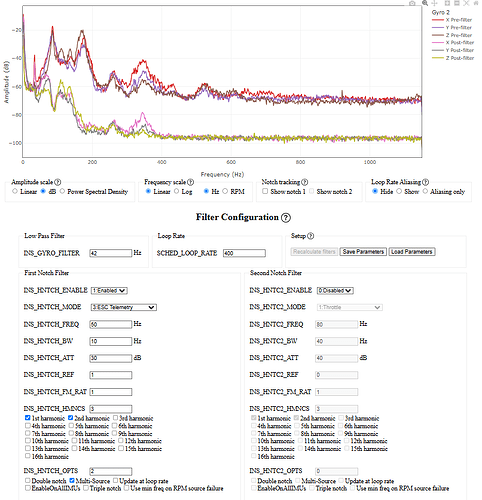
Task: Select the Log frequency scale radio
Action: pos(177,191)
